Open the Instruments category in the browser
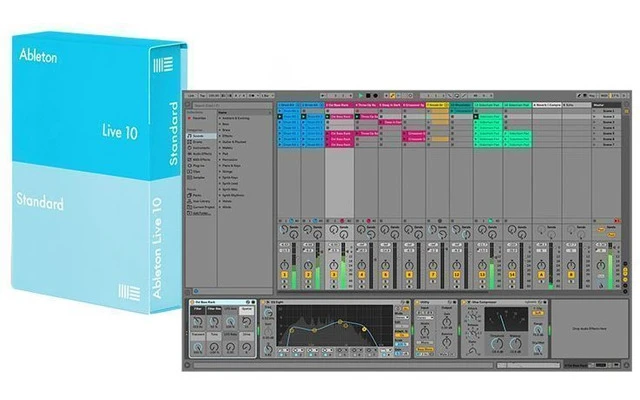 pos(201,148)
